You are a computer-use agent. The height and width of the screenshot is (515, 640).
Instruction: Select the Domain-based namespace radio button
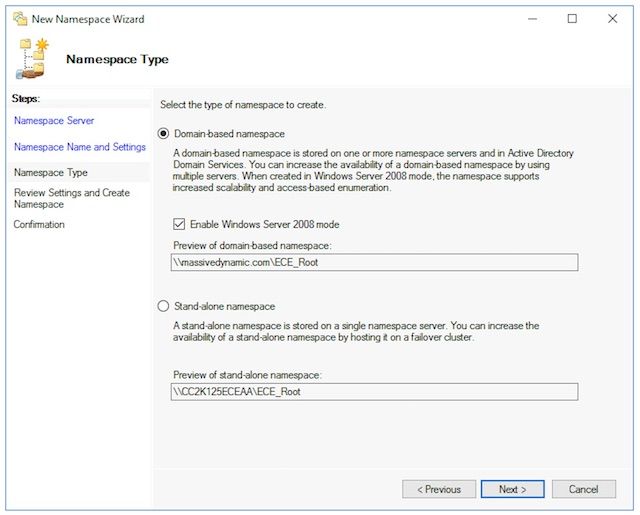tap(163, 133)
